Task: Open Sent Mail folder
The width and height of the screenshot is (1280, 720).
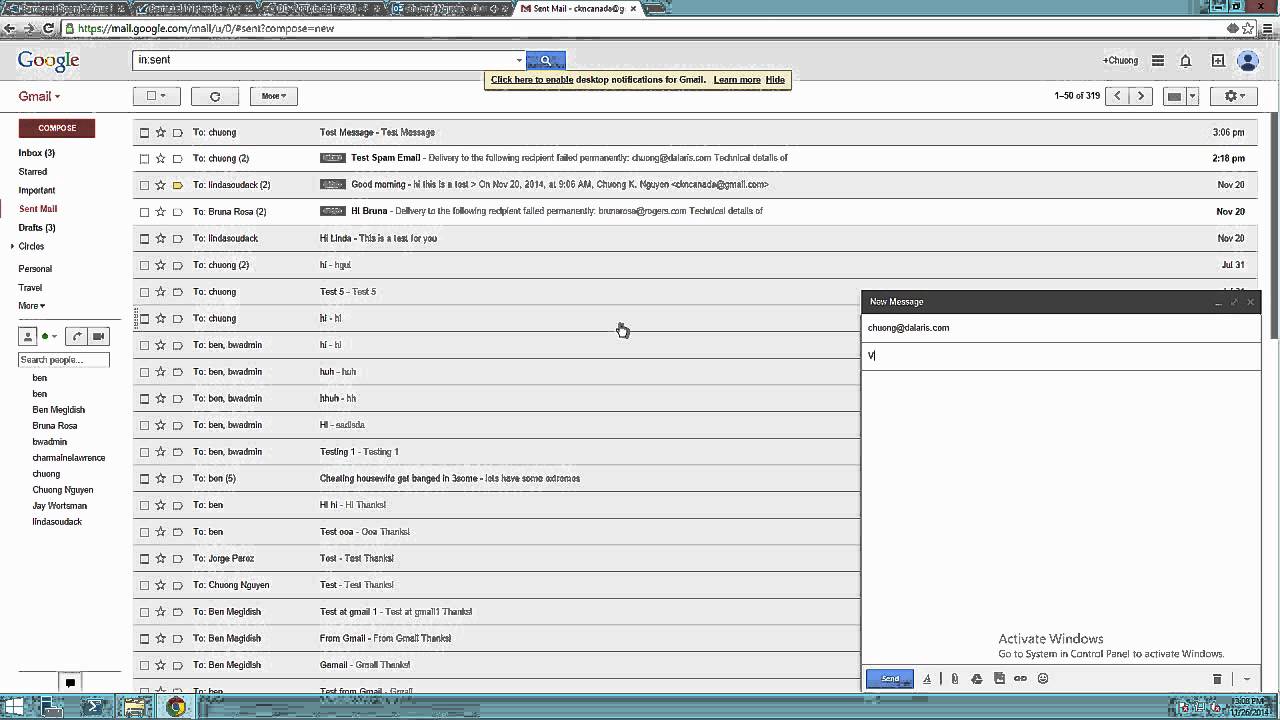Action: point(38,209)
